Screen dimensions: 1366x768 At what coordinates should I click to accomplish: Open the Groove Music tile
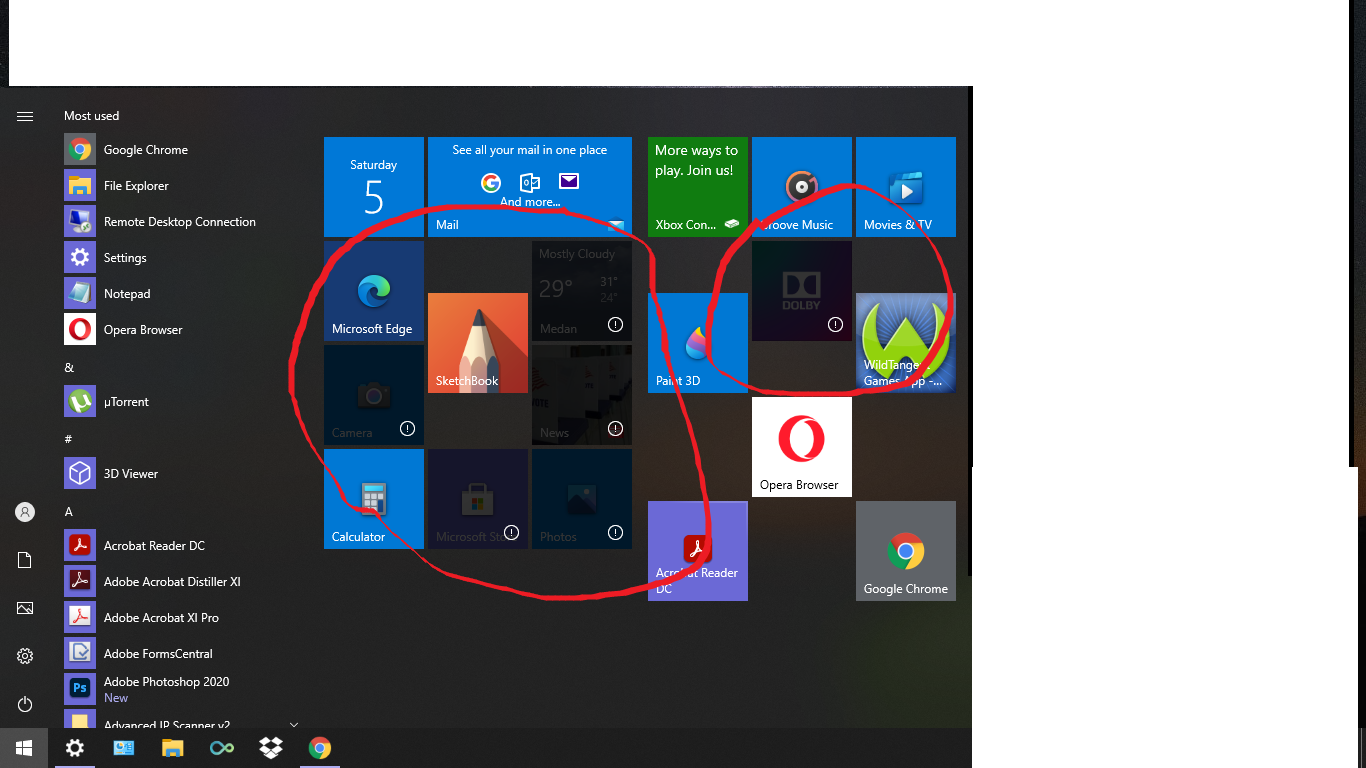point(802,187)
